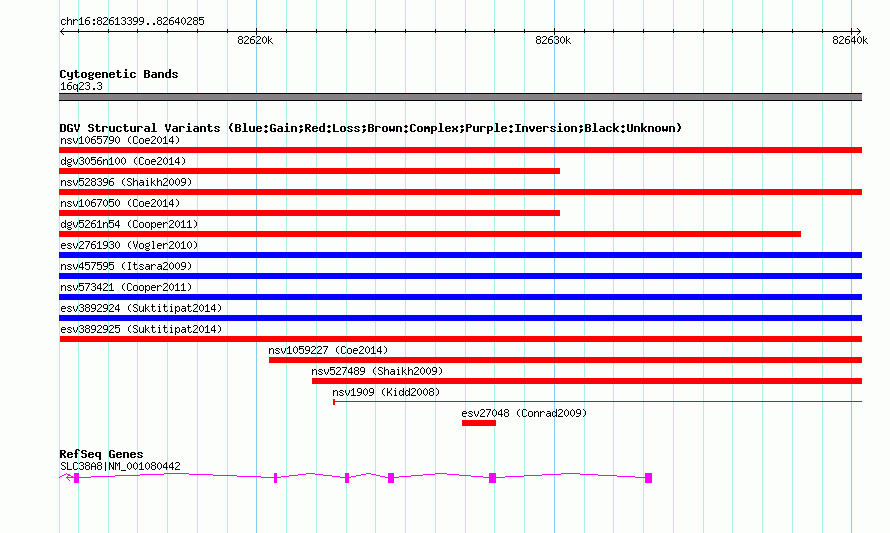Click the nsv527489 (Shaikh2009) label
This screenshot has width=890, height=533.
[377, 371]
